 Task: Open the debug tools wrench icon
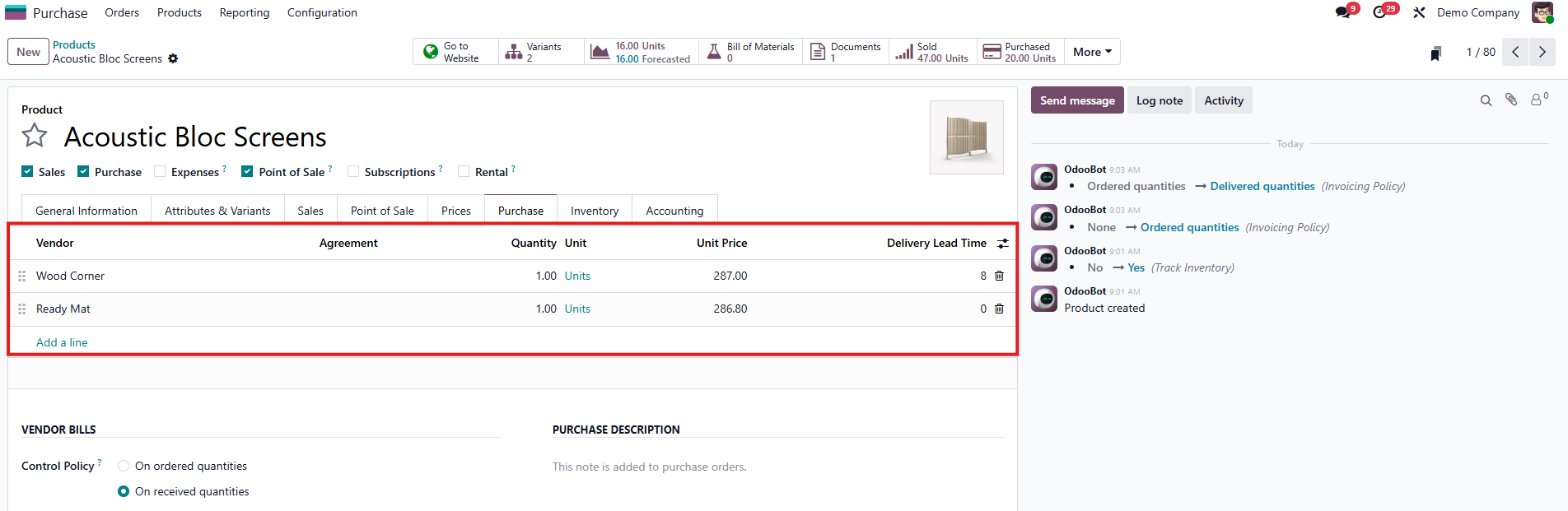click(1419, 12)
